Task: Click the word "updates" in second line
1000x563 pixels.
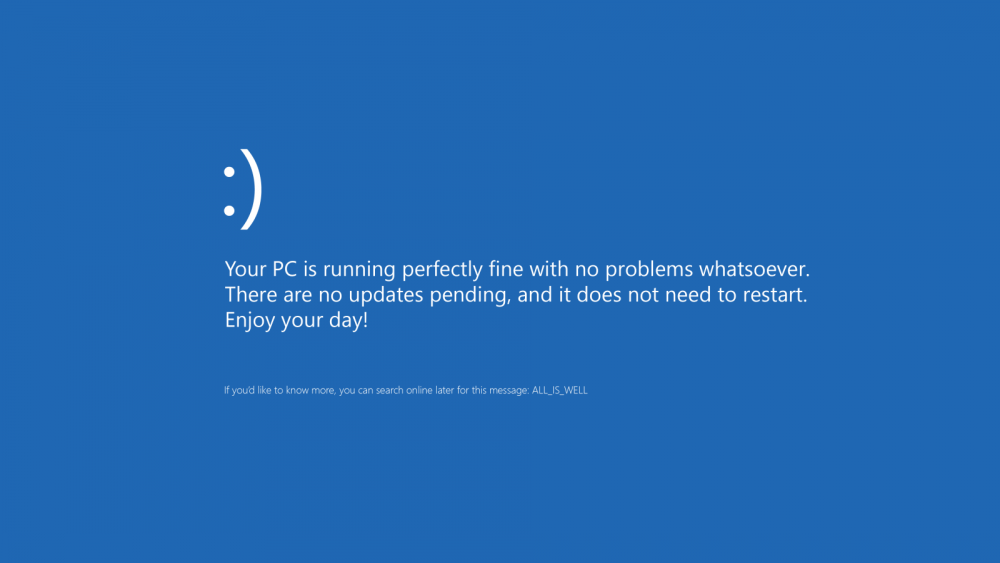Action: [x=385, y=295]
